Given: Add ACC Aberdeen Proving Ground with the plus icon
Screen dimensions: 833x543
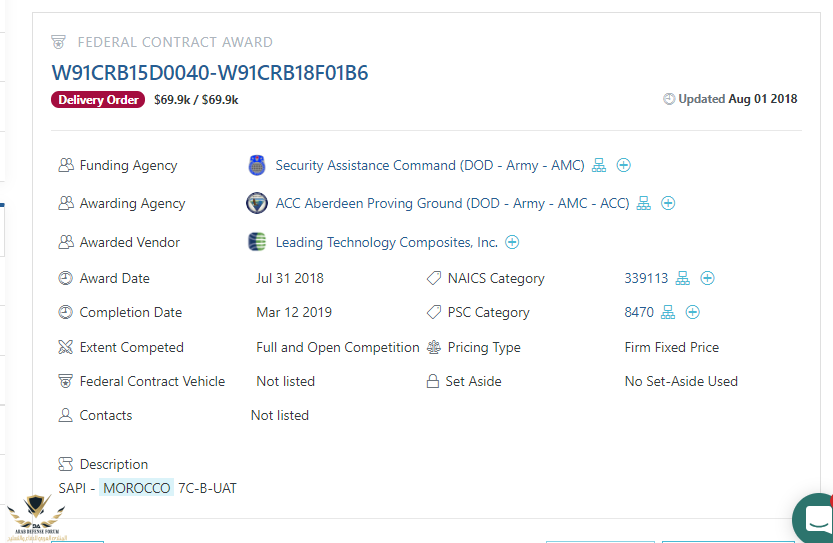Looking at the screenshot, I should tap(668, 203).
